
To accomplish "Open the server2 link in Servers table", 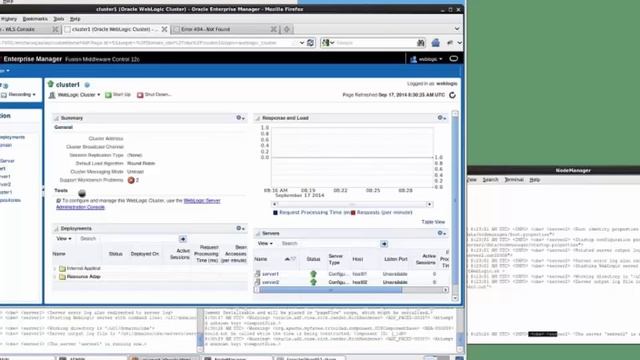I will coord(270,282).
